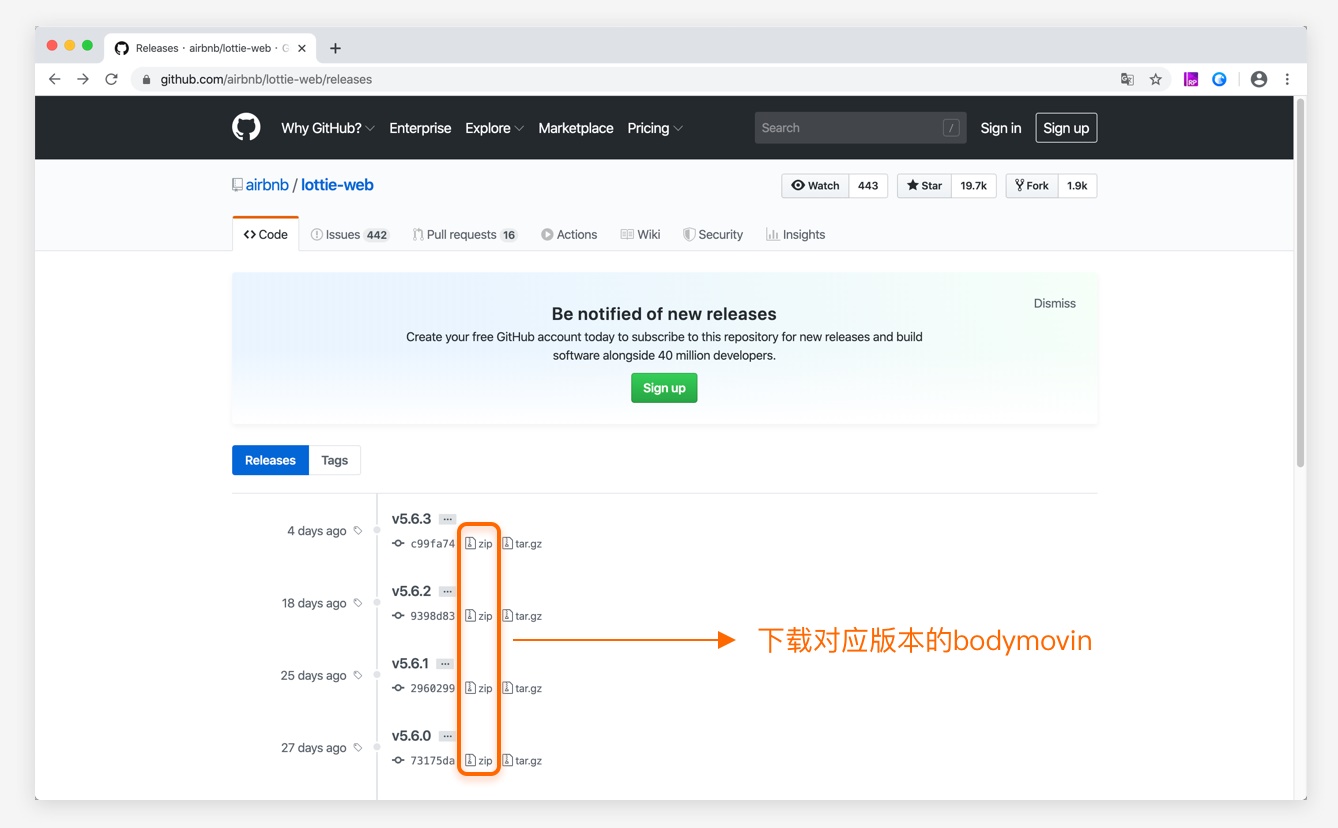Screen dimensions: 1338x828
Task: Go to the Pull requests tab
Action: click(464, 235)
